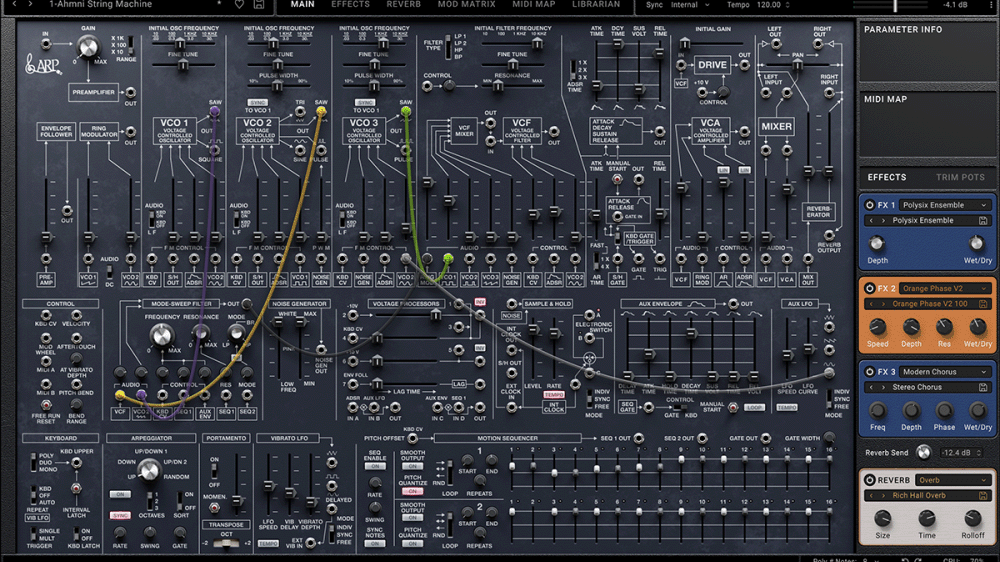The width and height of the screenshot is (1000, 562).
Task: Click the heart favorite icon for the preset
Action: point(238,5)
